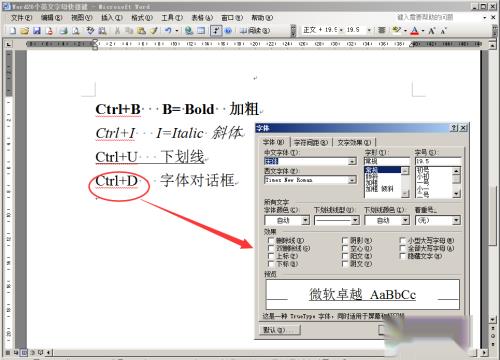This screenshot has height=360, width=500.
Task: Select the Format Painter brush icon
Action: click(153, 31)
